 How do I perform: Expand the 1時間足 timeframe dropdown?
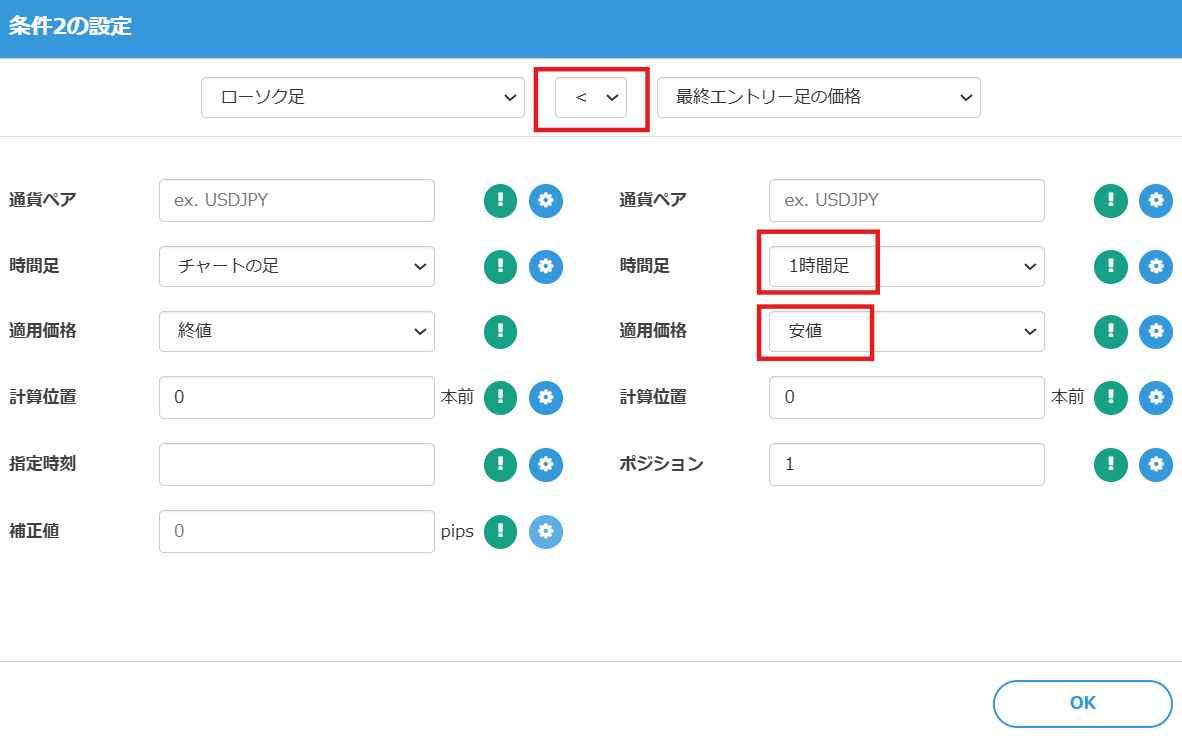point(906,266)
